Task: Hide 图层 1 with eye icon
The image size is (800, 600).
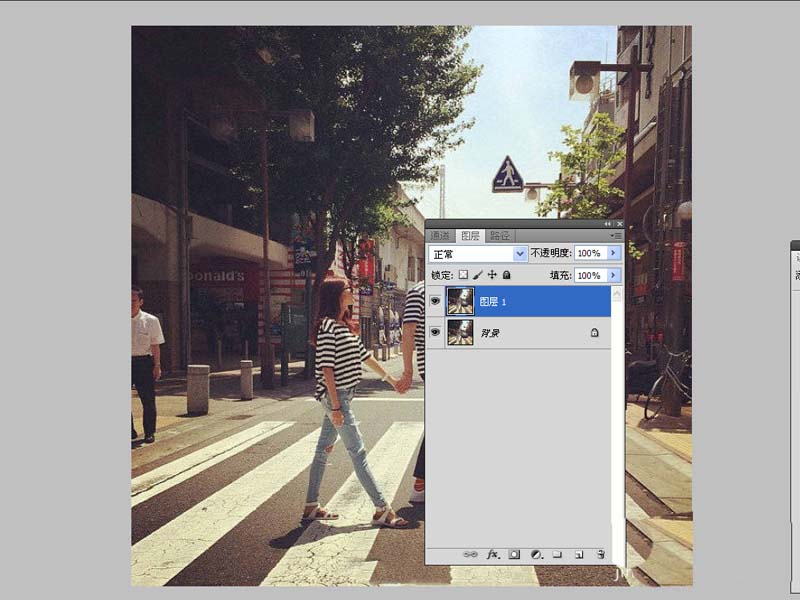Action: click(x=435, y=301)
